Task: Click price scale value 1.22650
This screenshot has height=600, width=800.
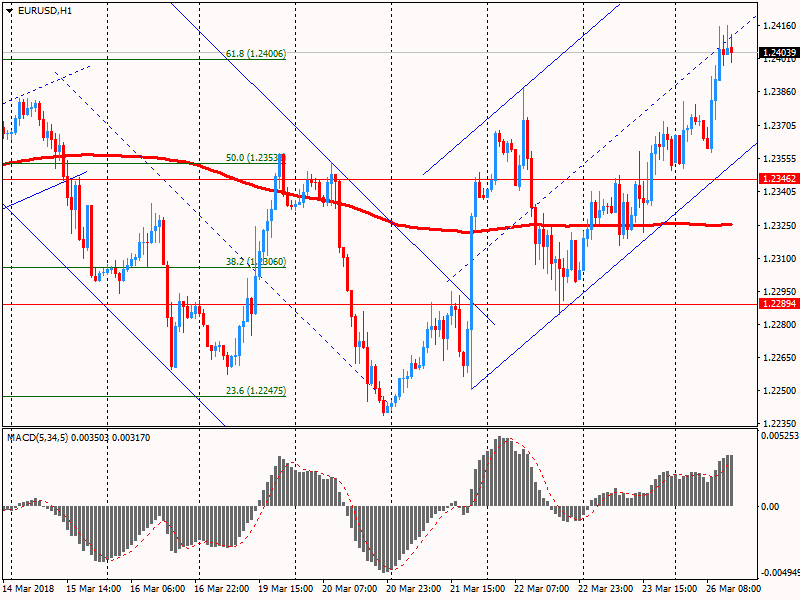Action: 780,358
